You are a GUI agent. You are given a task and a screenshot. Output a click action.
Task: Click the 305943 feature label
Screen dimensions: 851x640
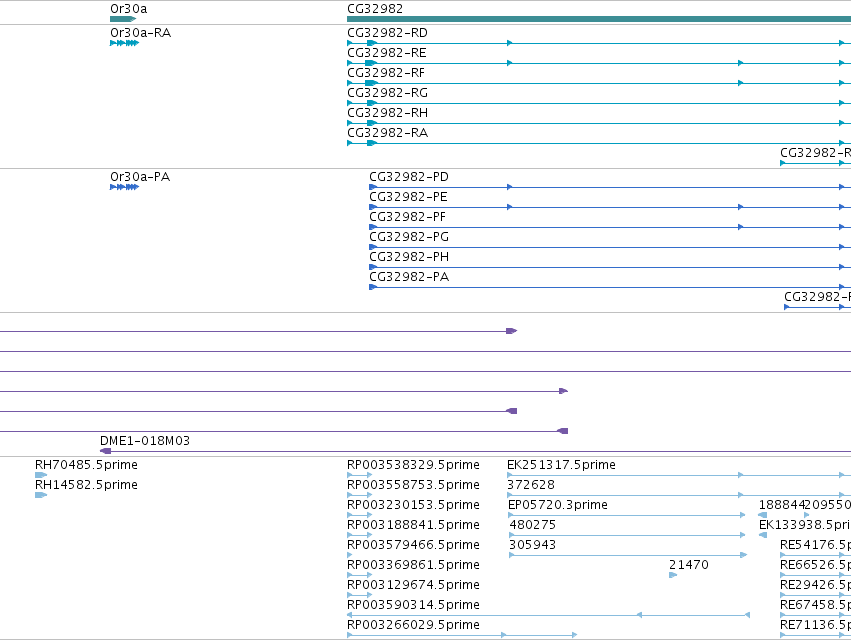pos(532,545)
